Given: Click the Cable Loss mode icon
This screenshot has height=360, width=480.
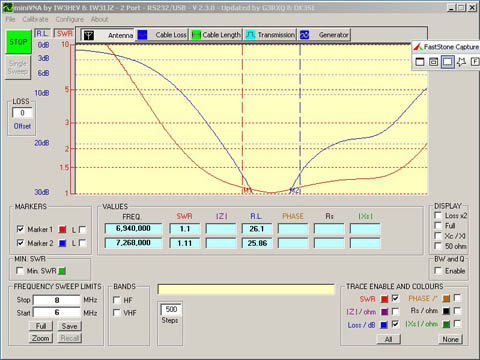Looking at the screenshot, I should point(142,35).
